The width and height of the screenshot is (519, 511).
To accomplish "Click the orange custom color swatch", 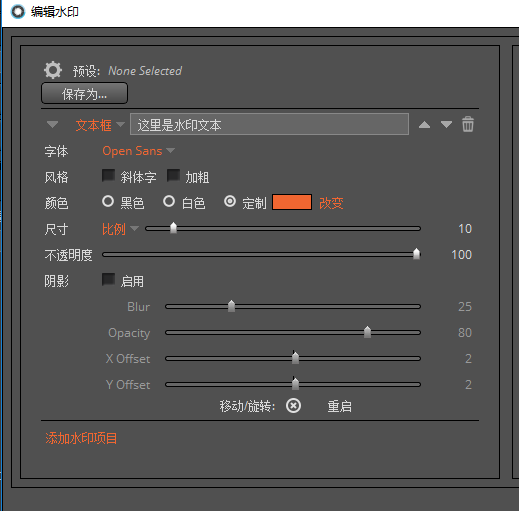I will pos(292,202).
